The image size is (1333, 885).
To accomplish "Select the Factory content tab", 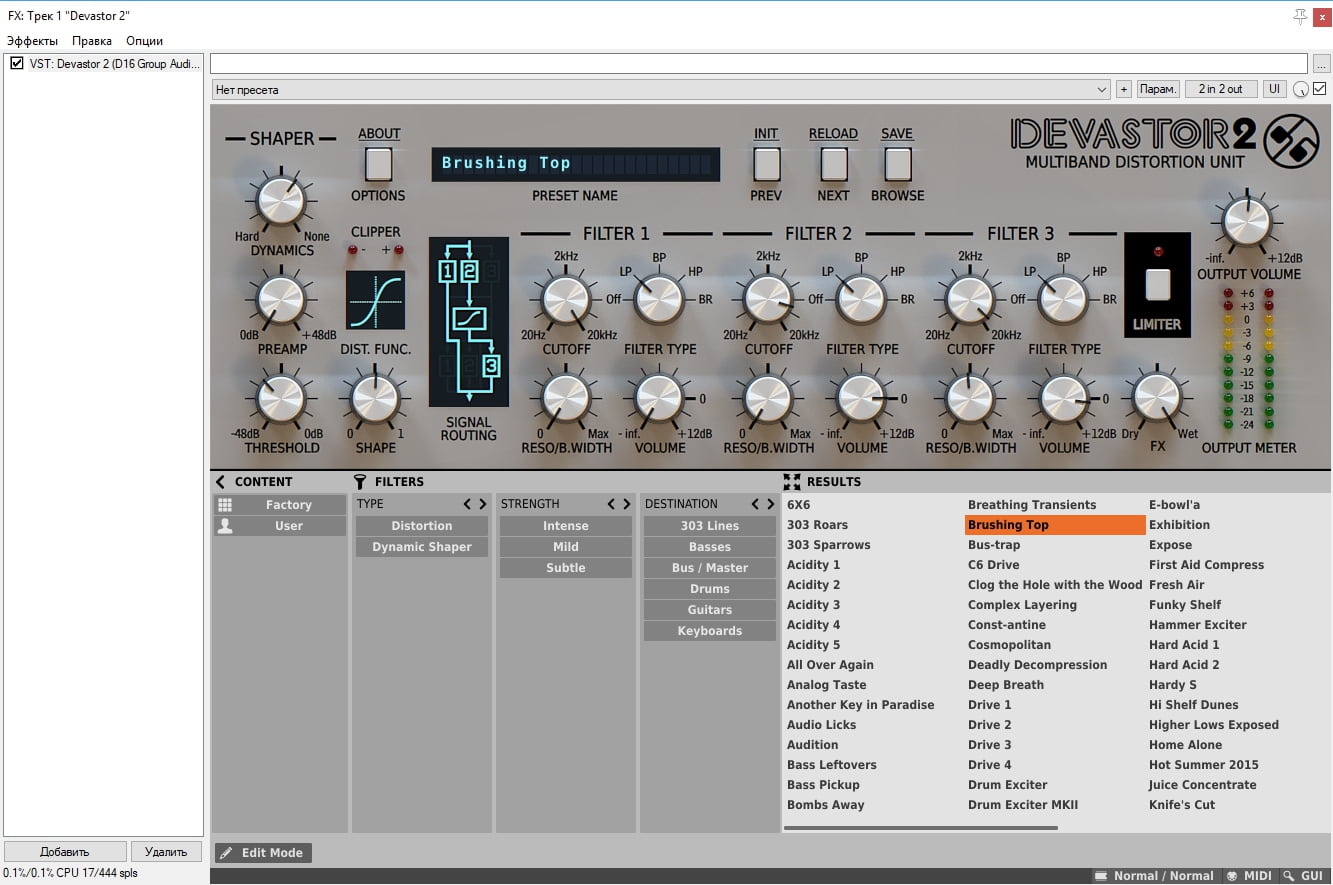I will click(280, 505).
